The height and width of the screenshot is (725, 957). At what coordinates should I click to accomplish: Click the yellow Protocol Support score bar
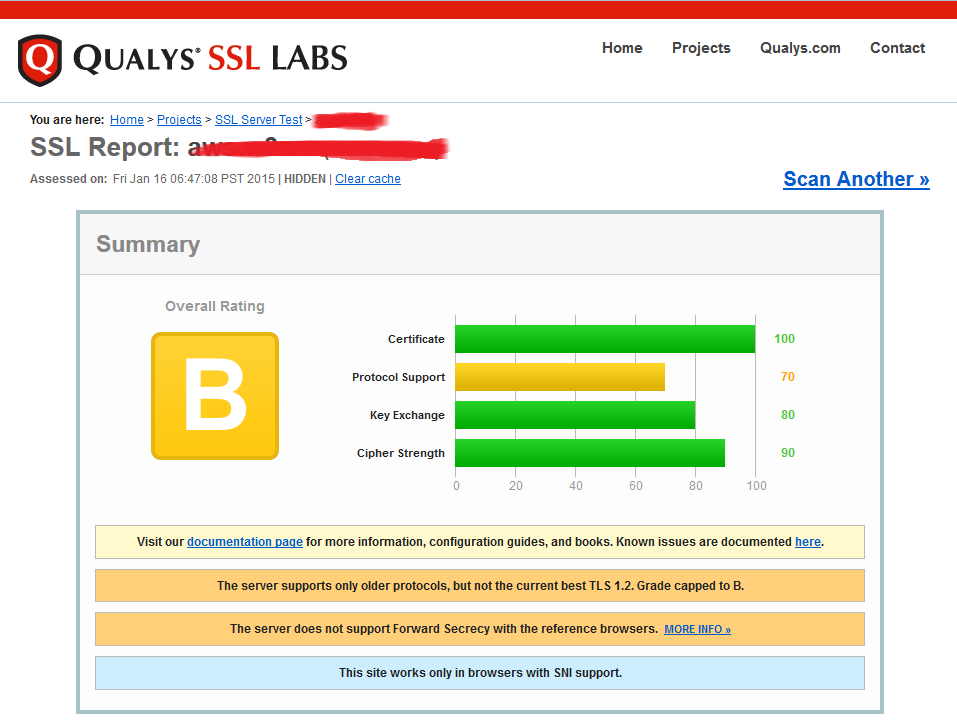559,377
